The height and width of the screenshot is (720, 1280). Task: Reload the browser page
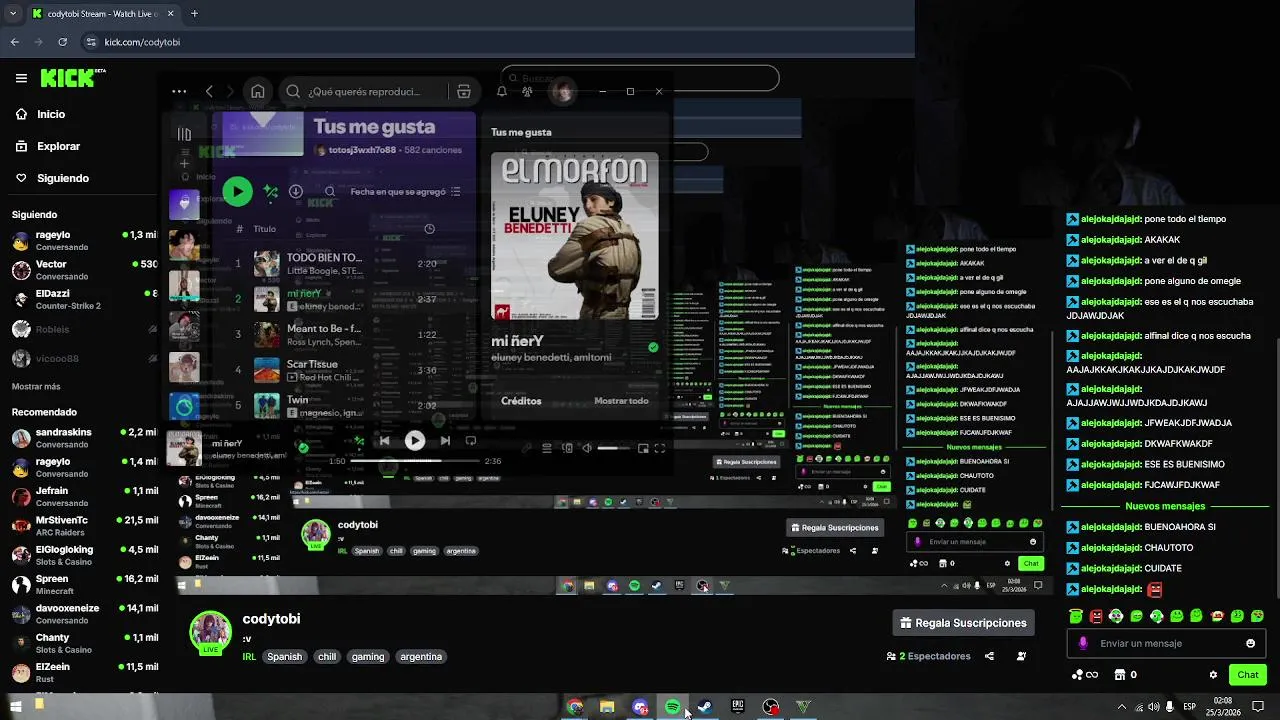[62, 42]
